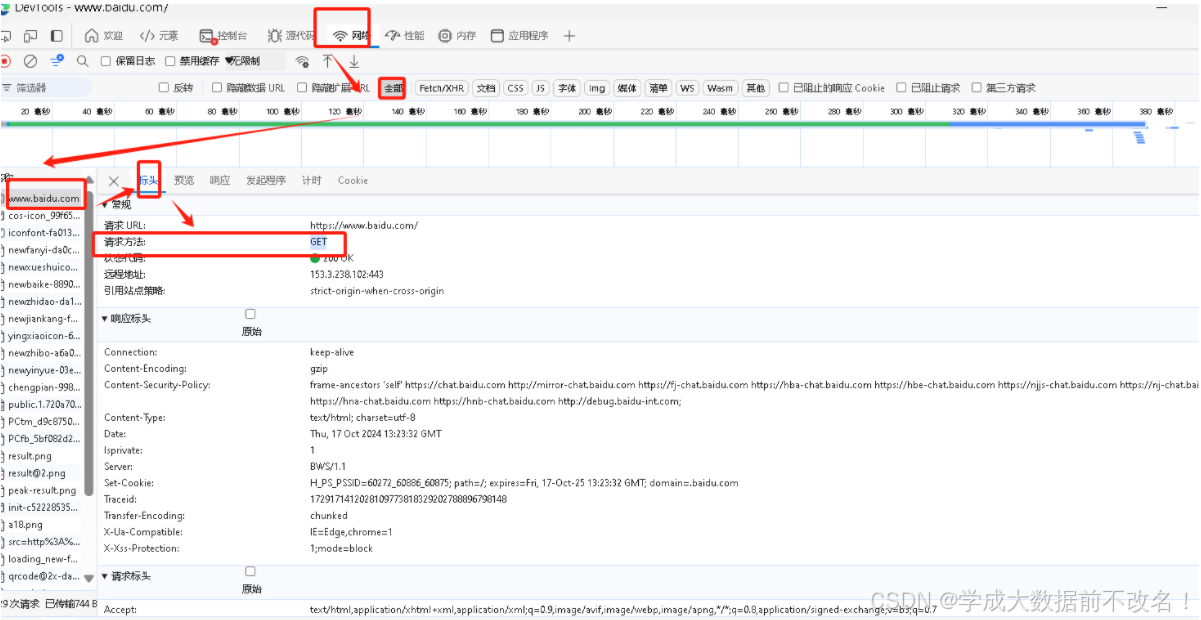Apply the Fetch/XHR request filter

[x=441, y=87]
